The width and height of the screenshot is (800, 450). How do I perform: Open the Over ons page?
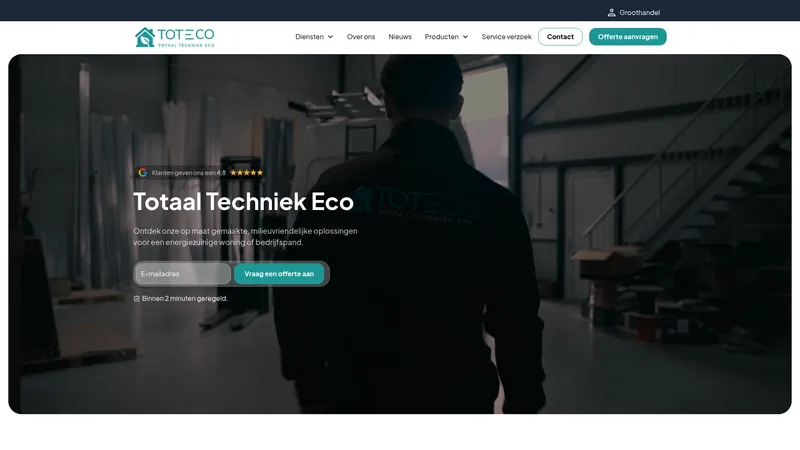tap(361, 37)
